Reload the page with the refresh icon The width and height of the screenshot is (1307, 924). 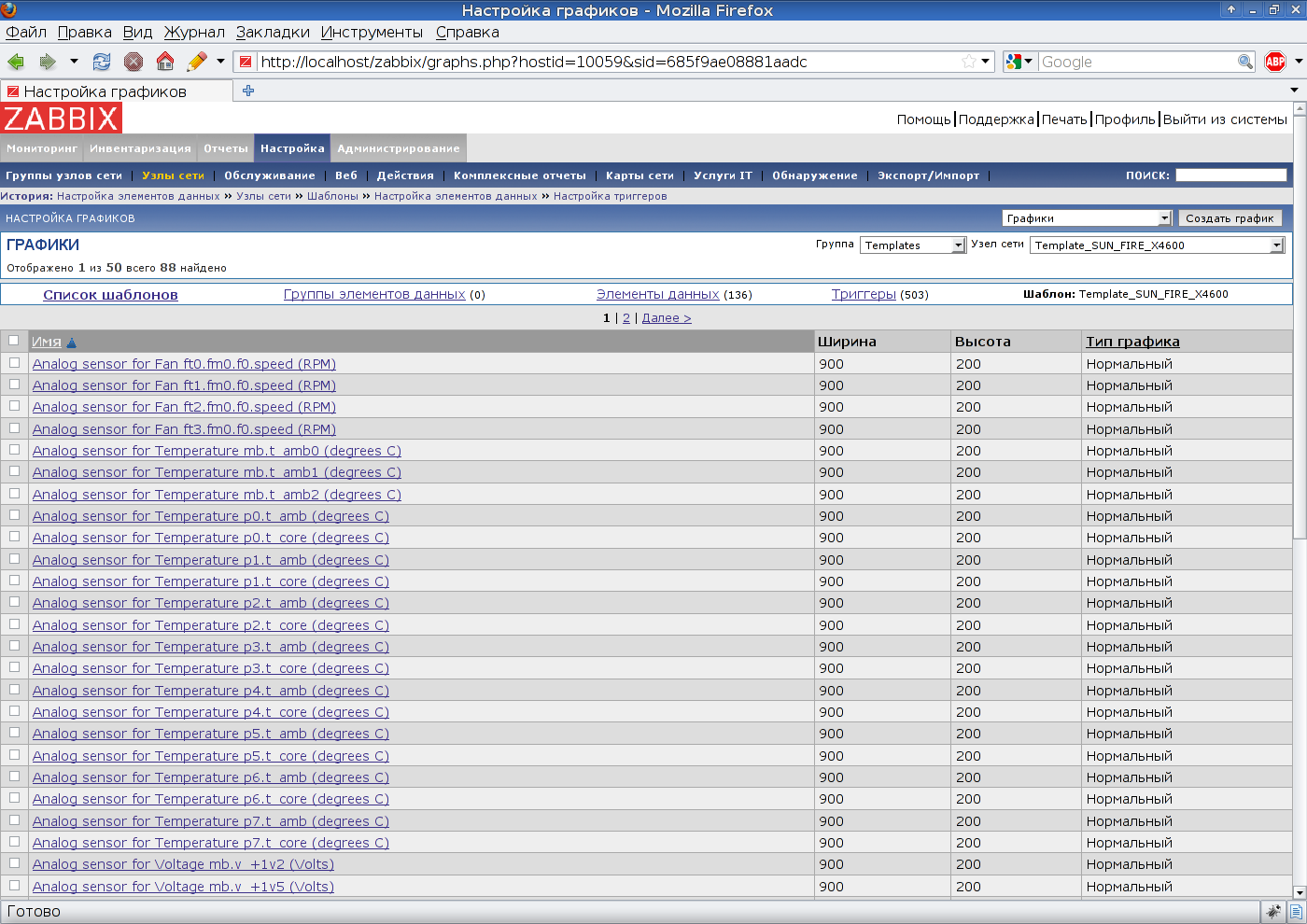click(102, 62)
